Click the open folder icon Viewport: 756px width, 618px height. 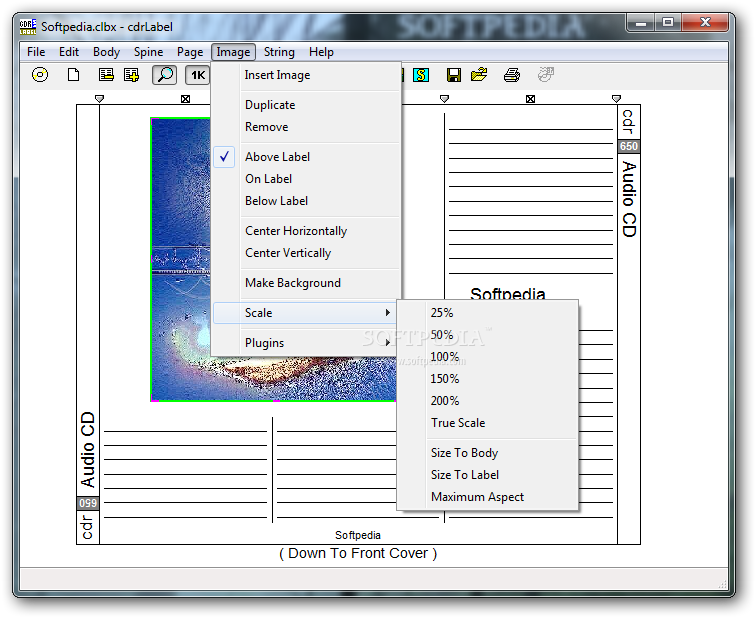point(479,75)
